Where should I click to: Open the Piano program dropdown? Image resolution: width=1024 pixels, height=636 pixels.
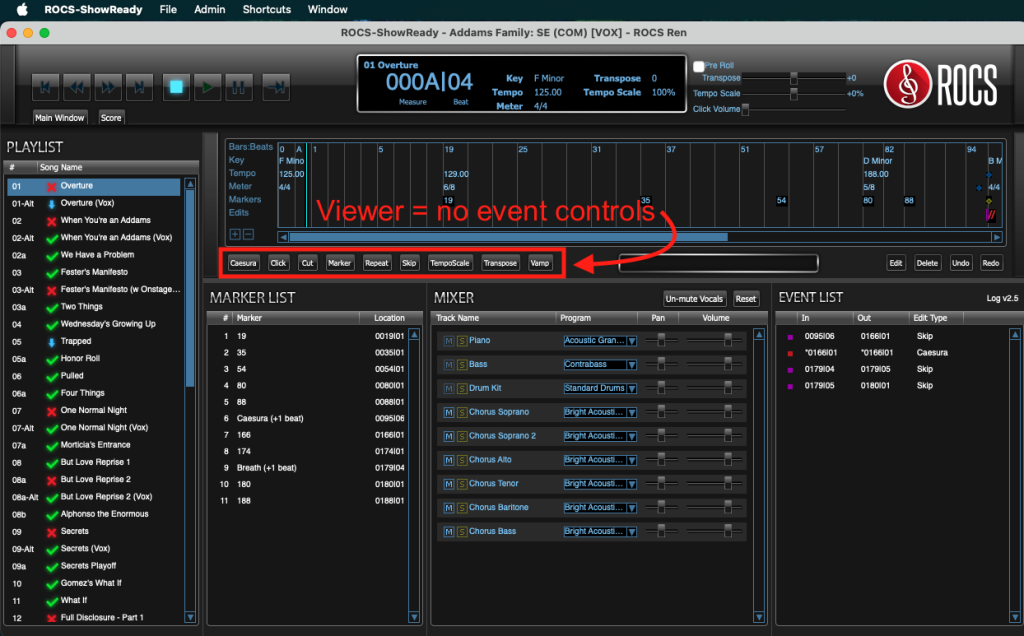pos(632,341)
